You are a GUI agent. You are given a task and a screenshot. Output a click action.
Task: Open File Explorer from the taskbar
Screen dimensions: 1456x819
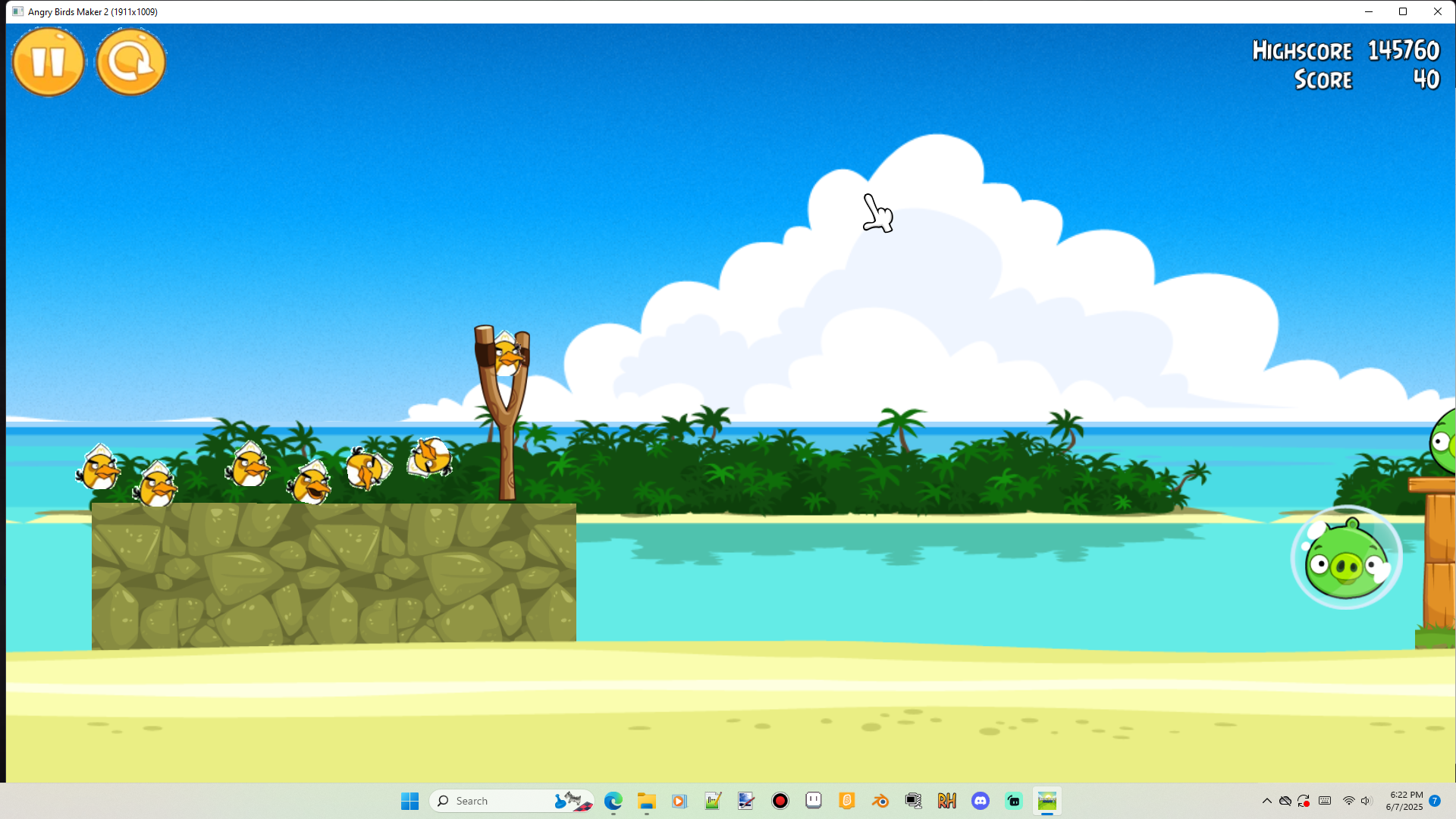[646, 801]
